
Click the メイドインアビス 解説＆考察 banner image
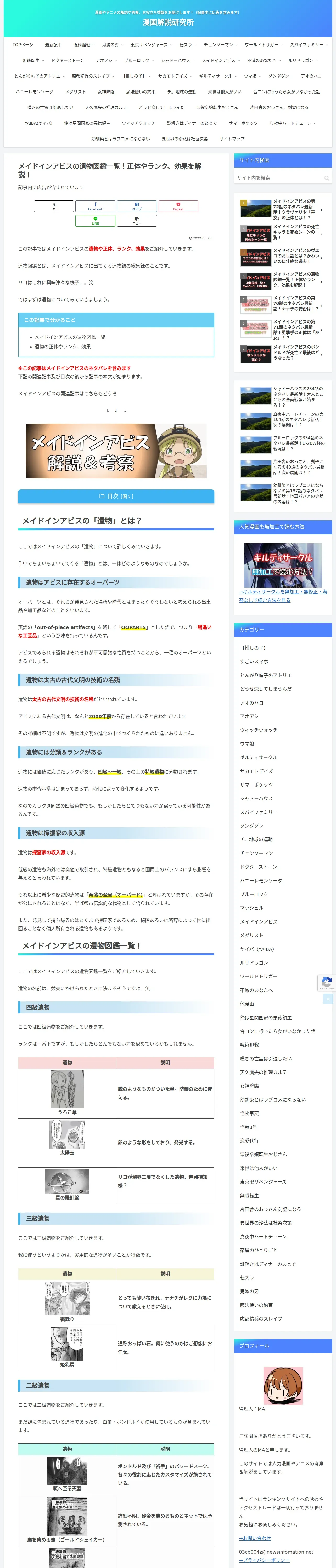[116, 451]
